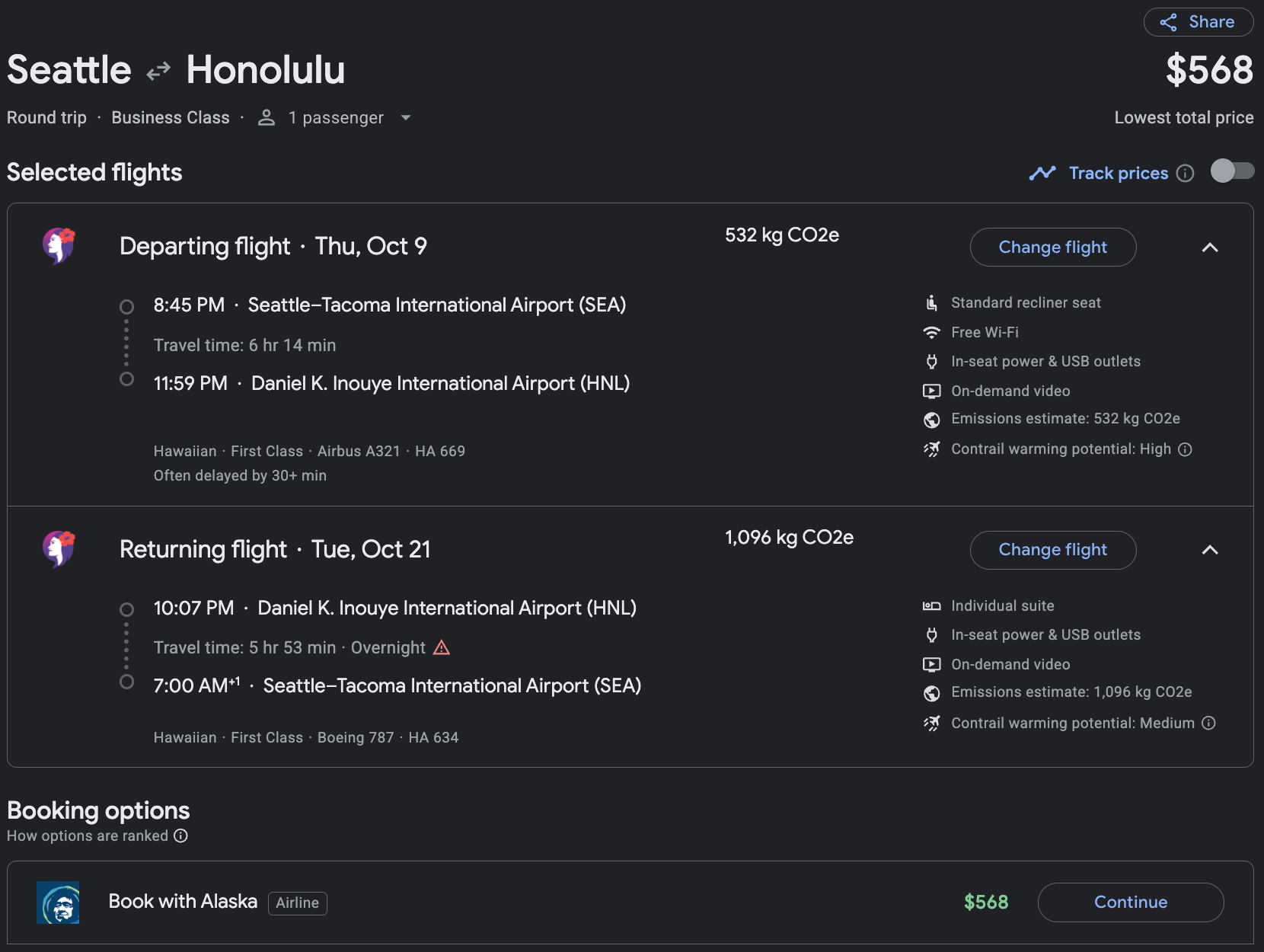Click departing contrail warming plane icon
This screenshot has height=952, width=1264.
(x=931, y=449)
